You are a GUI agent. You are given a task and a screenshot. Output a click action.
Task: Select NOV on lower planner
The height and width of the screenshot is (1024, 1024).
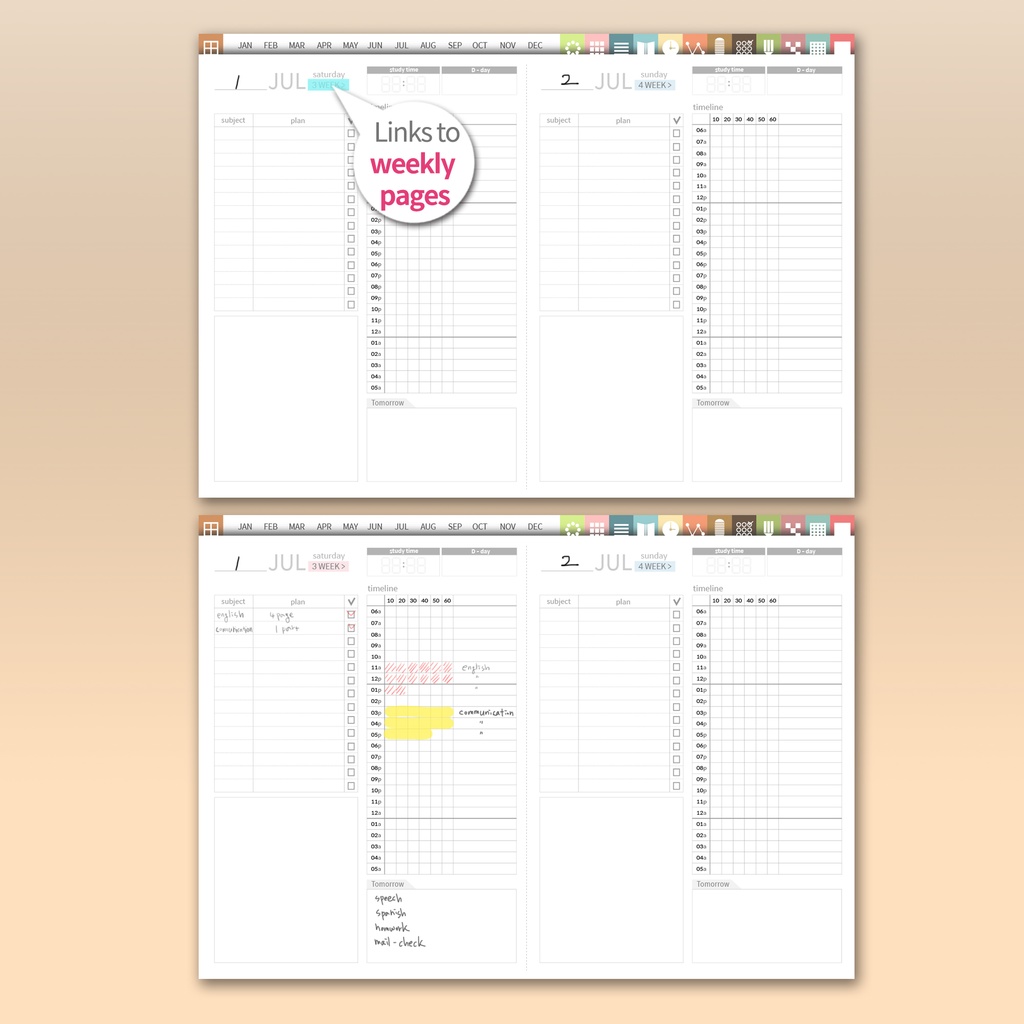[x=507, y=527]
